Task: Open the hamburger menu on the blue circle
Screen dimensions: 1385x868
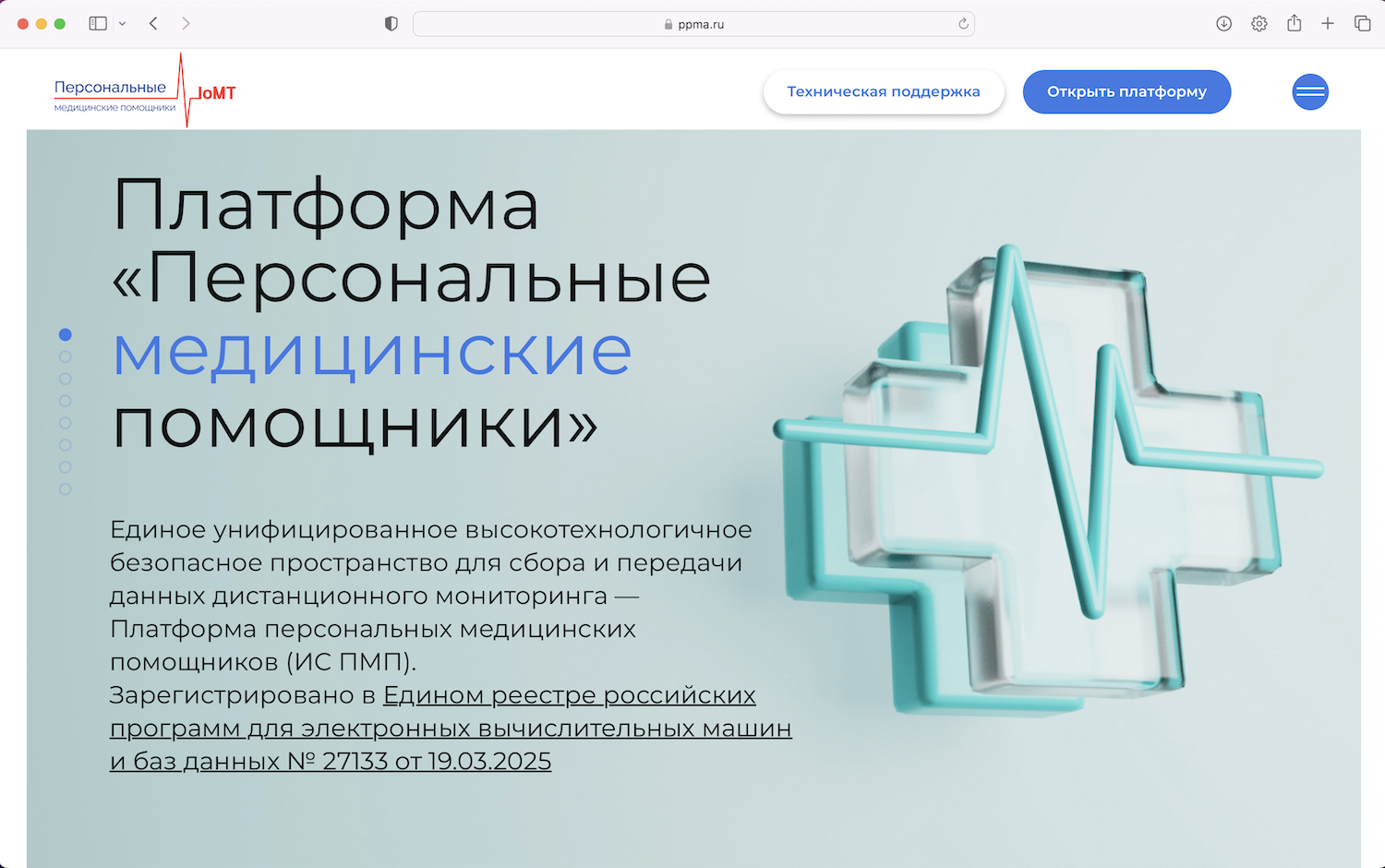Action: (x=1310, y=91)
